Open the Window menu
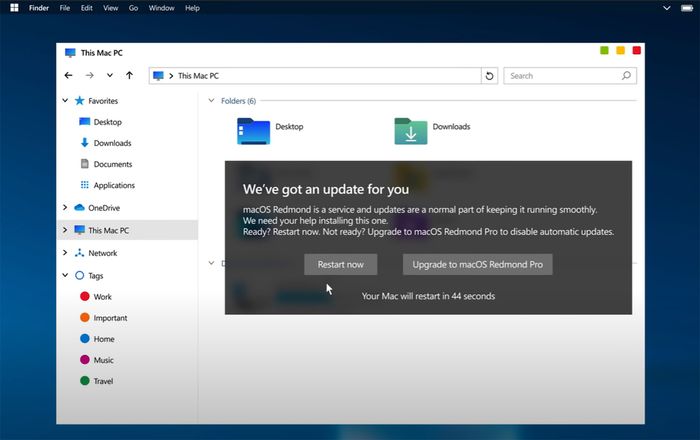The height and width of the screenshot is (440, 700). click(x=161, y=8)
